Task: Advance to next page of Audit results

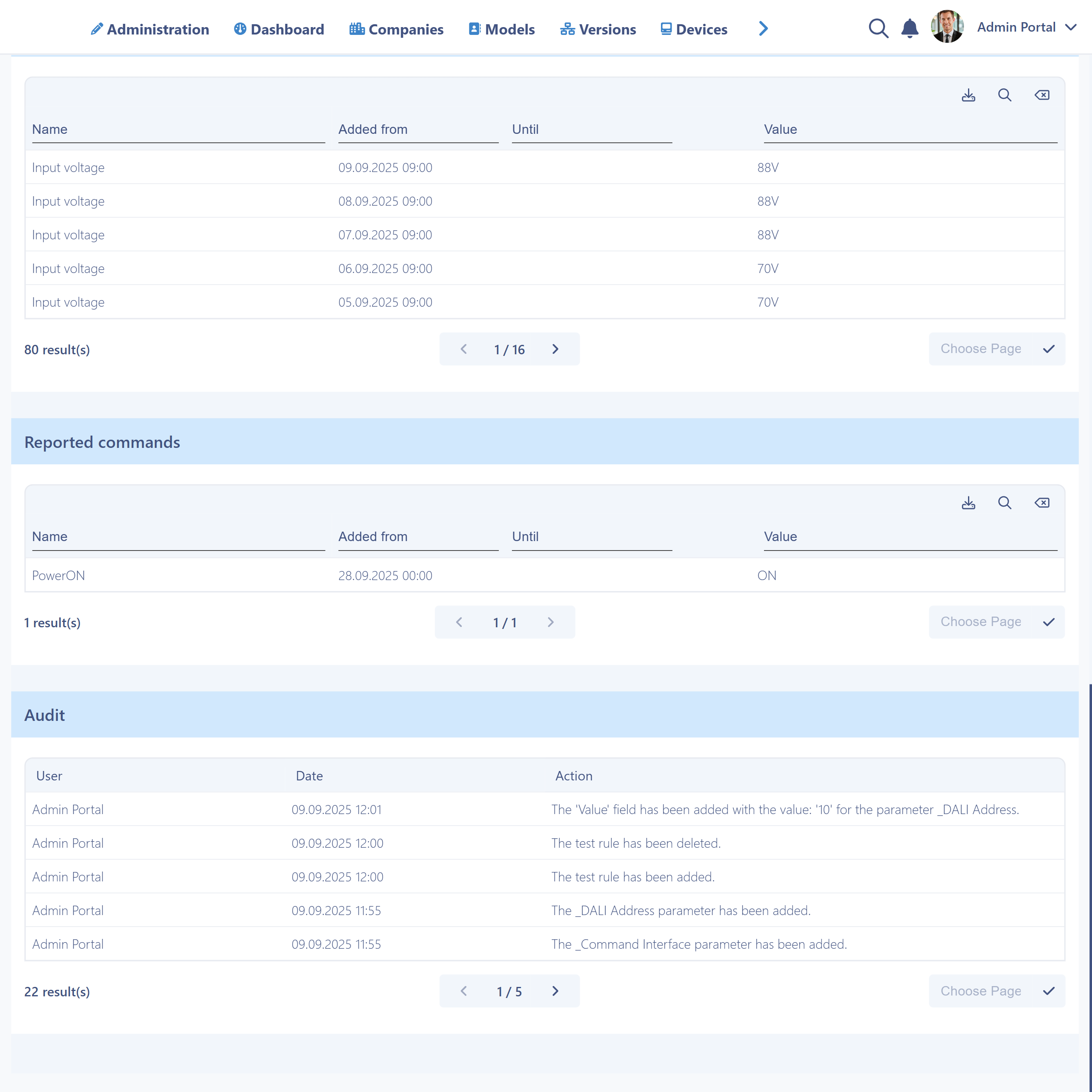Action: (x=555, y=991)
